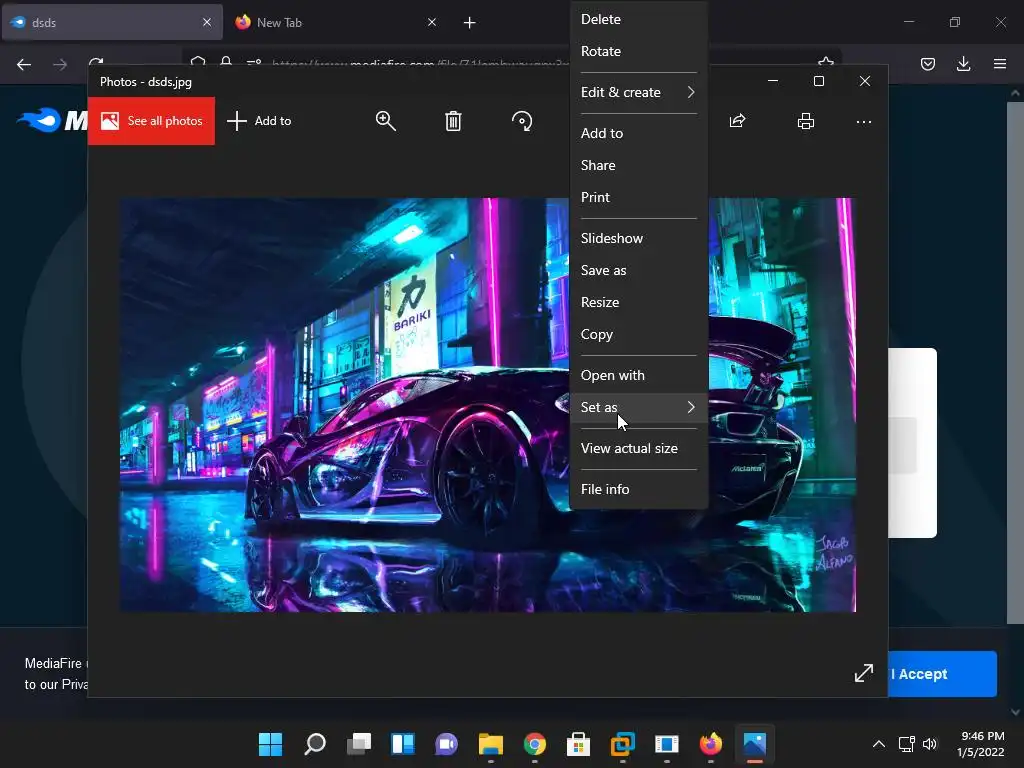1024x768 pixels.
Task: Click the Add to button in Photos toolbar
Action: tap(259, 121)
